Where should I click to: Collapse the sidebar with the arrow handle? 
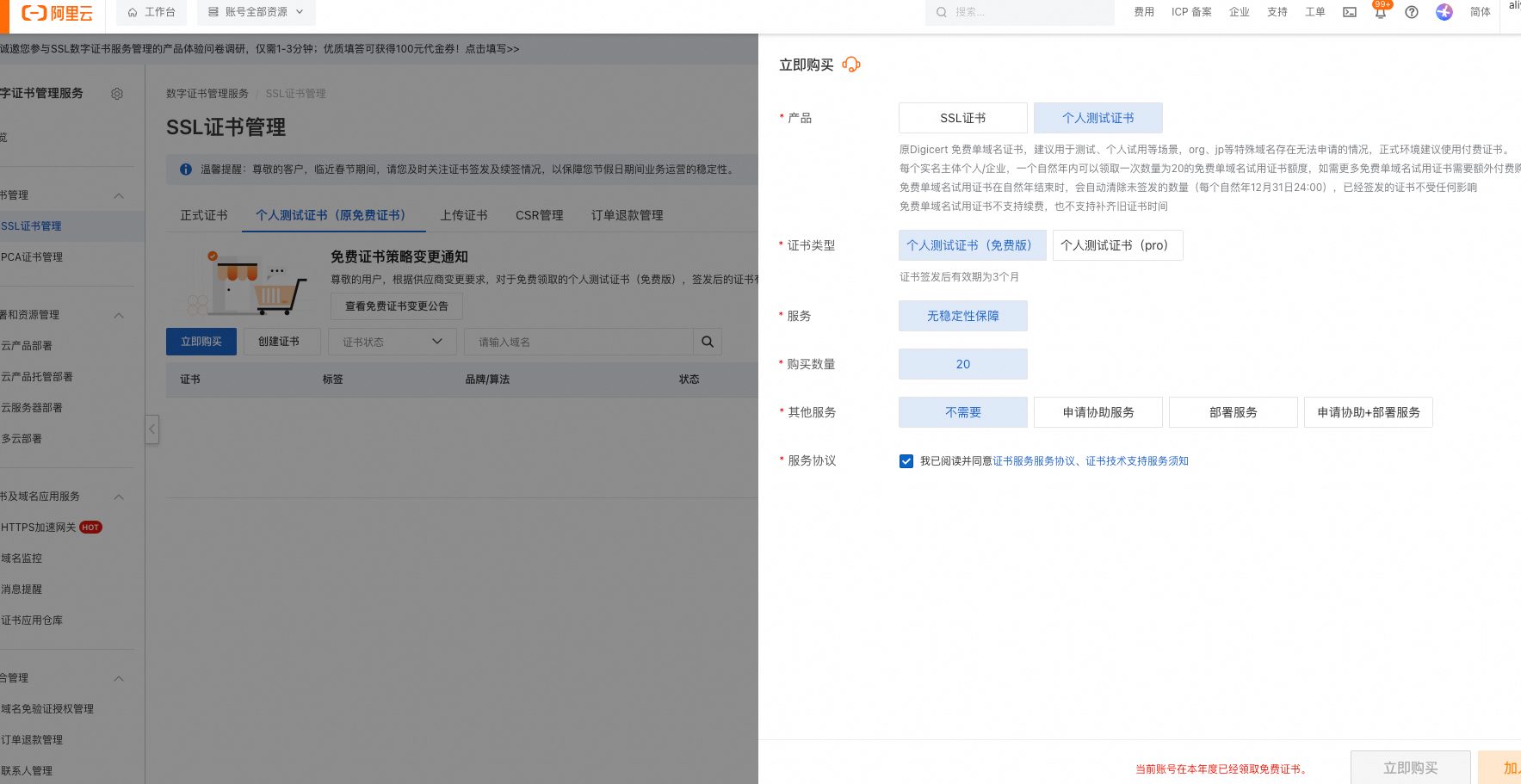(x=152, y=429)
